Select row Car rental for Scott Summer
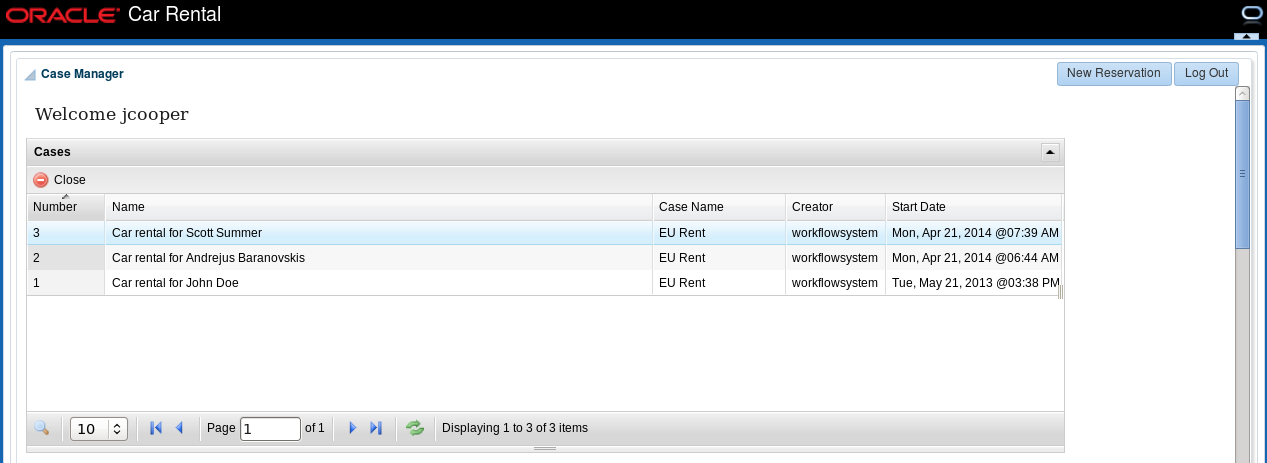The image size is (1267, 463). tap(544, 233)
